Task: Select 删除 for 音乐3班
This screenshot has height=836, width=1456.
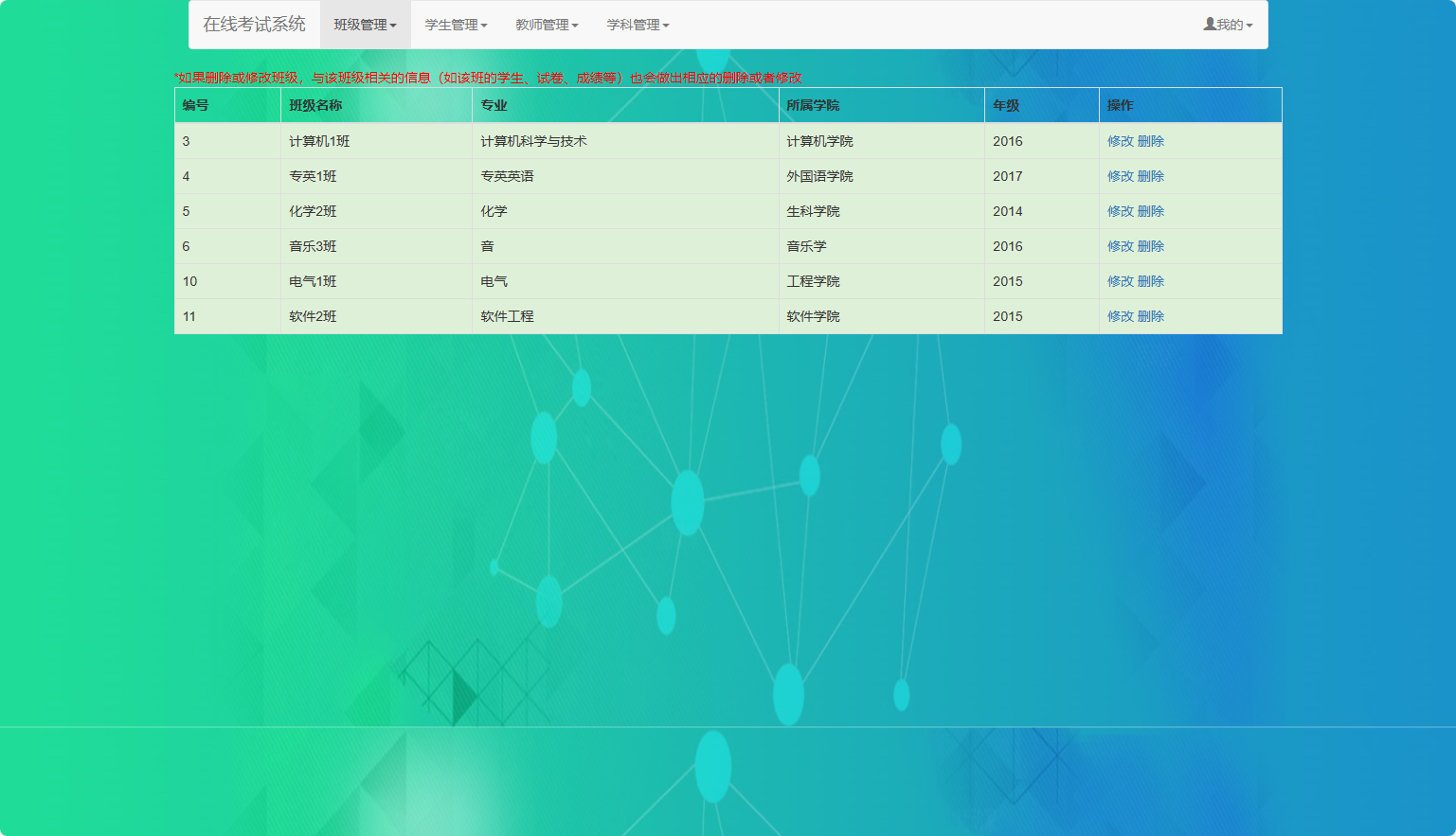Action: [1152, 245]
